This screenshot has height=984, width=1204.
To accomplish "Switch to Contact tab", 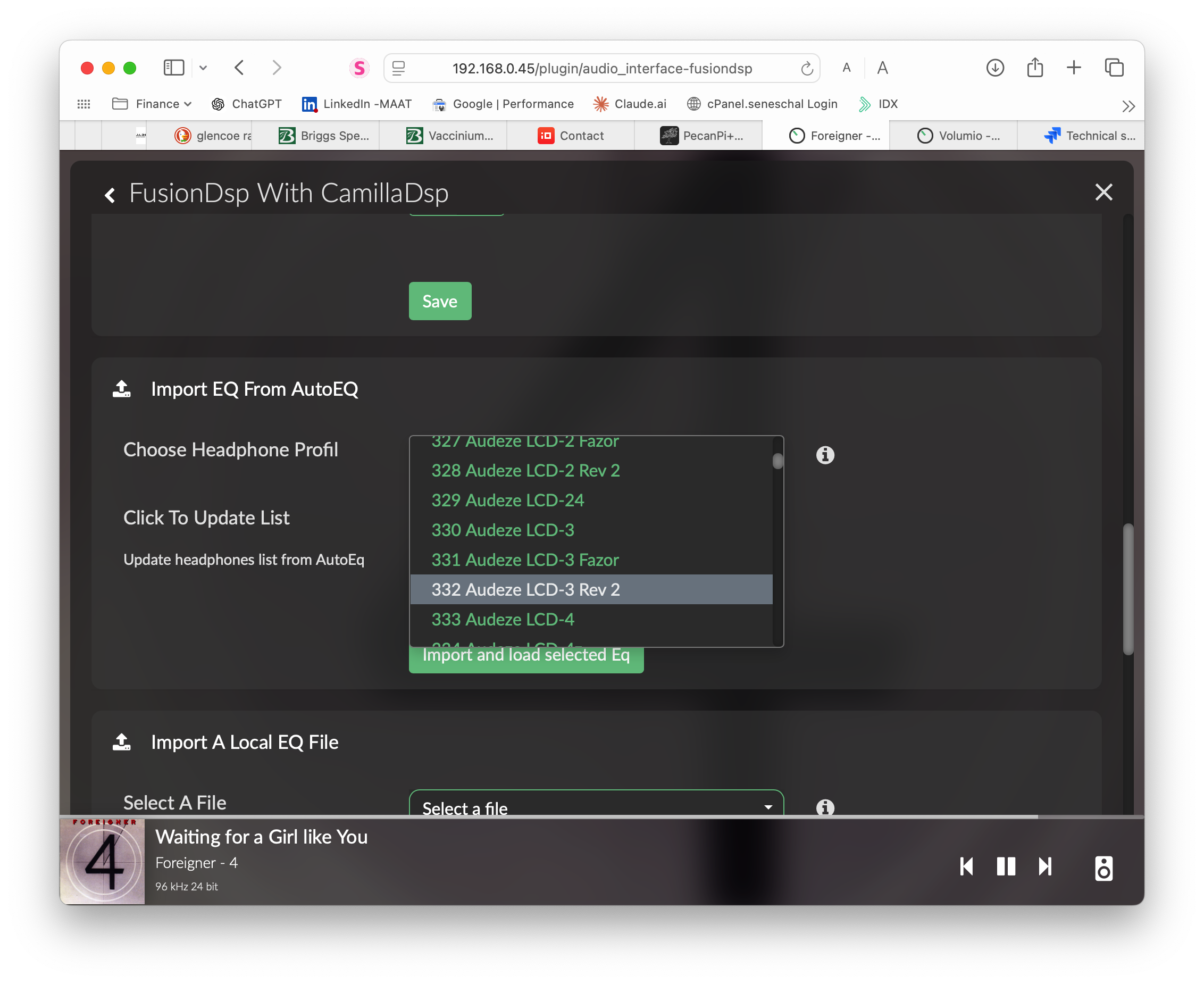I will click(571, 136).
